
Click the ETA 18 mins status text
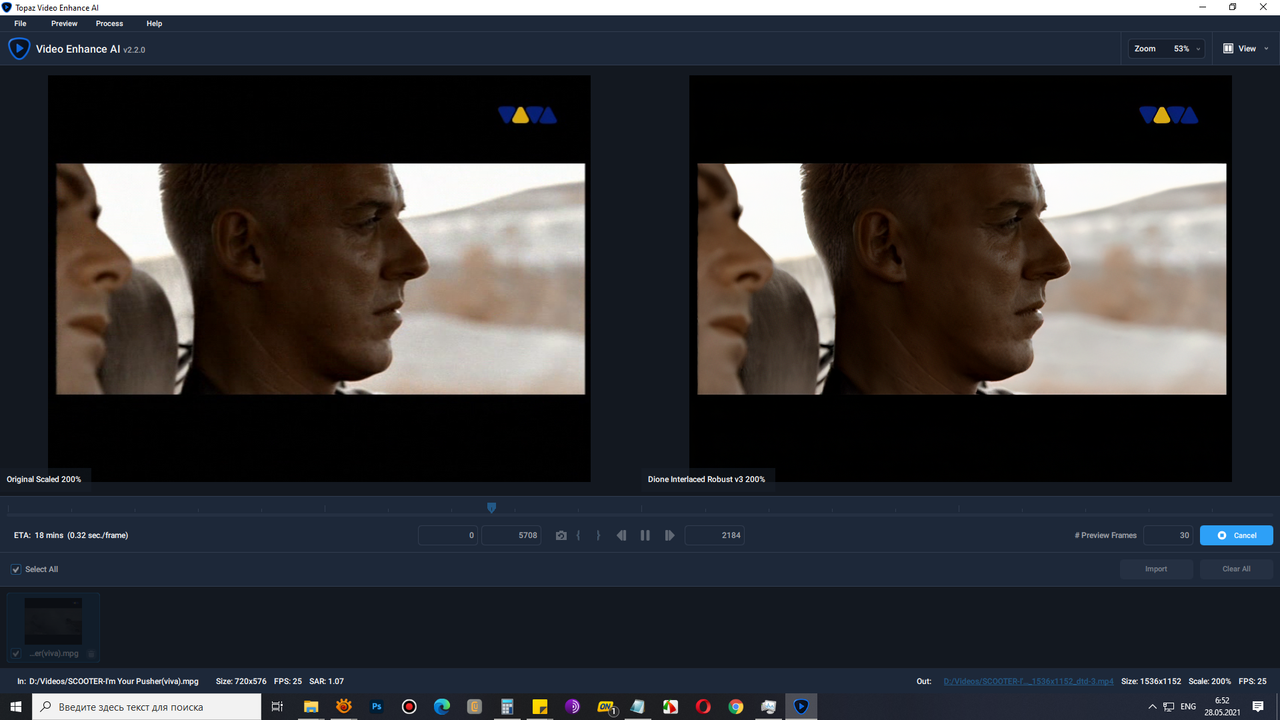coord(71,536)
